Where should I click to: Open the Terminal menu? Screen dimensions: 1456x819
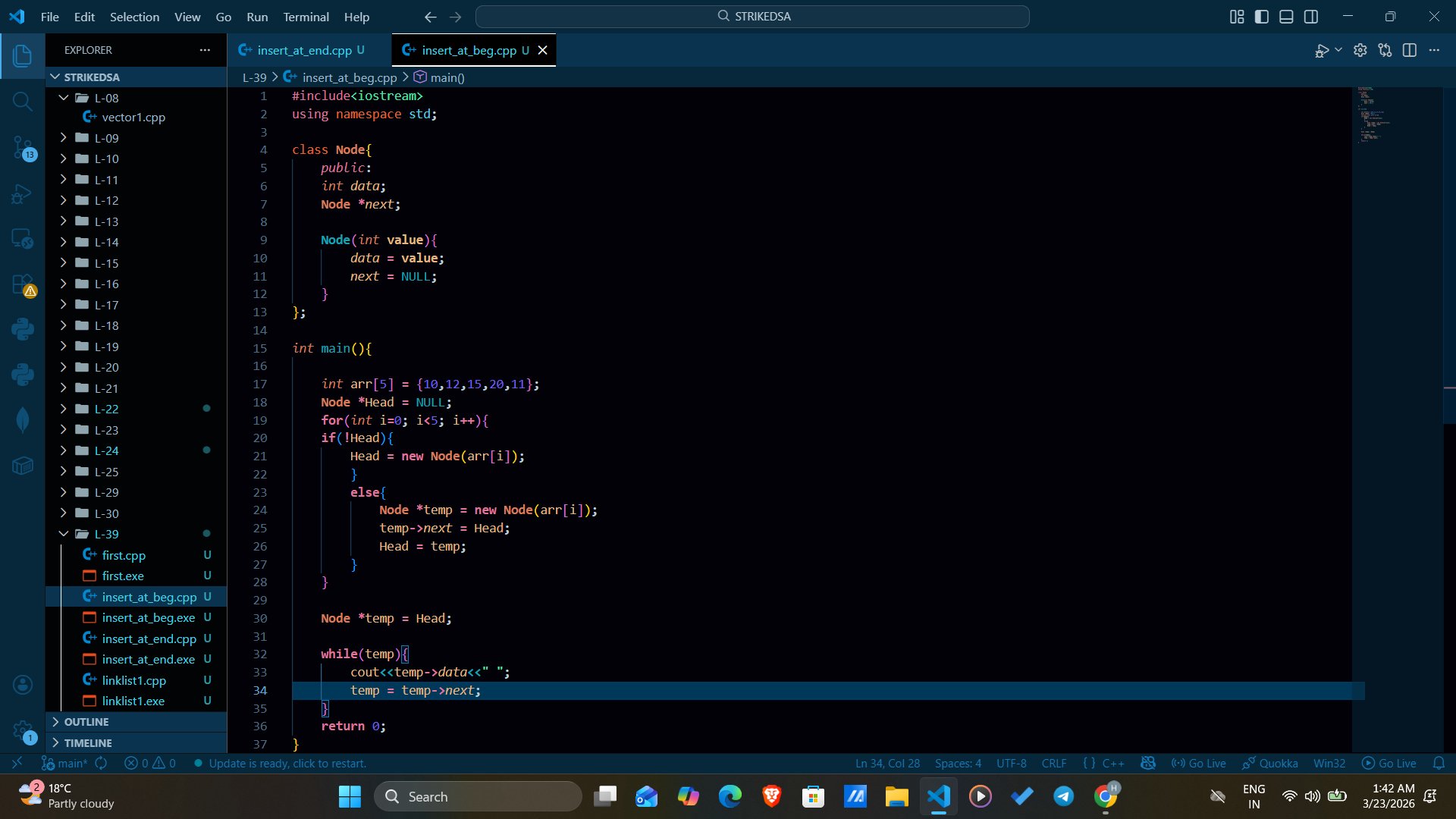click(306, 17)
